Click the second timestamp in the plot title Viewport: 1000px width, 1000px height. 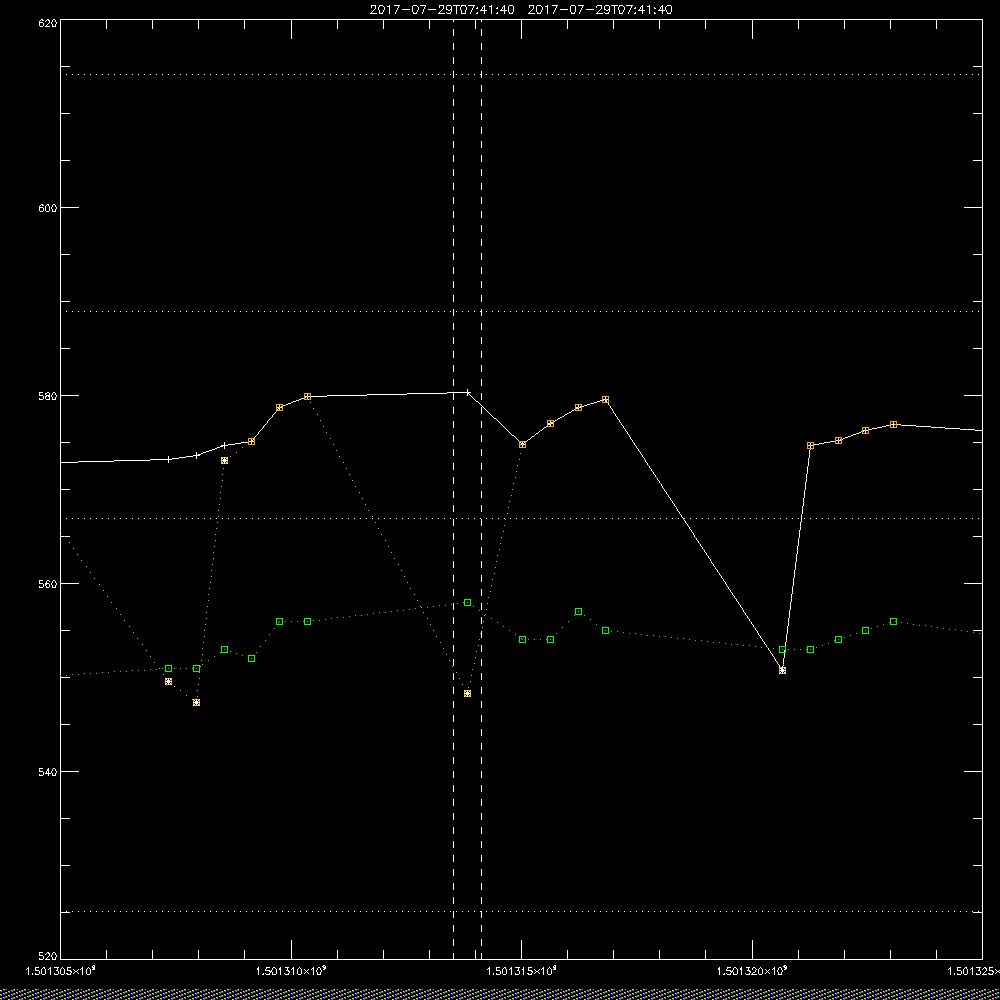[x=600, y=10]
